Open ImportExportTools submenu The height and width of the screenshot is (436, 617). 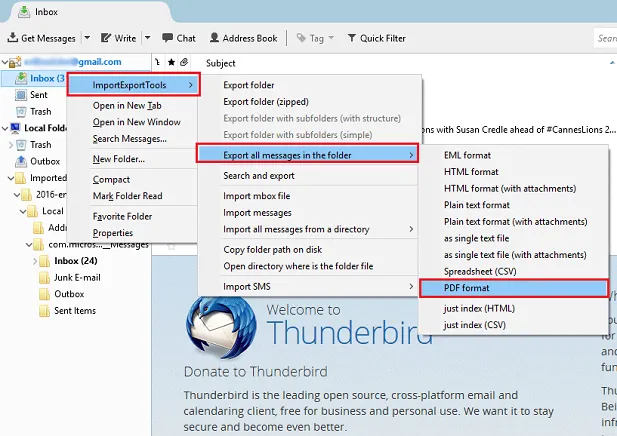tap(134, 85)
